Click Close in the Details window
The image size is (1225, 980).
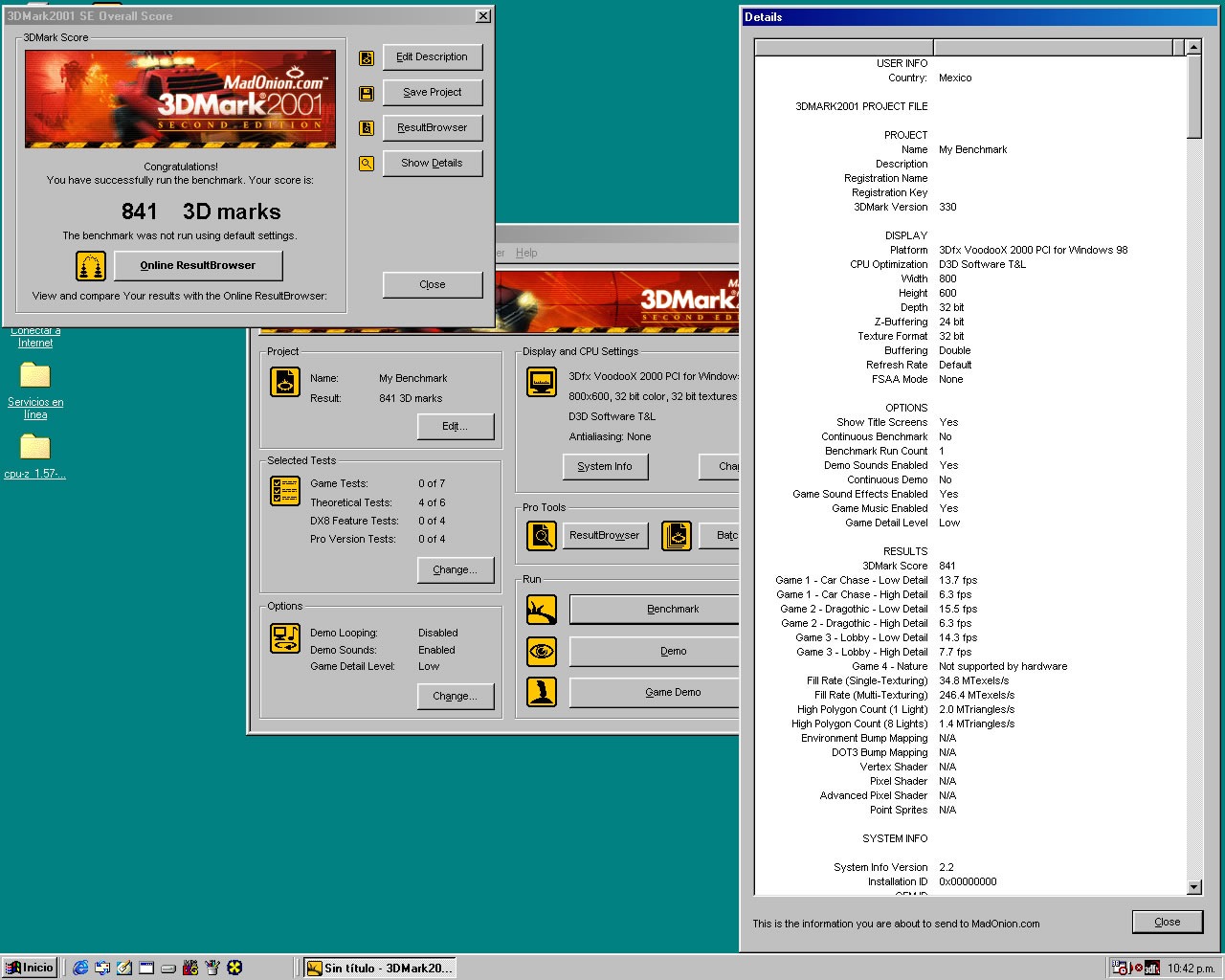(1168, 923)
